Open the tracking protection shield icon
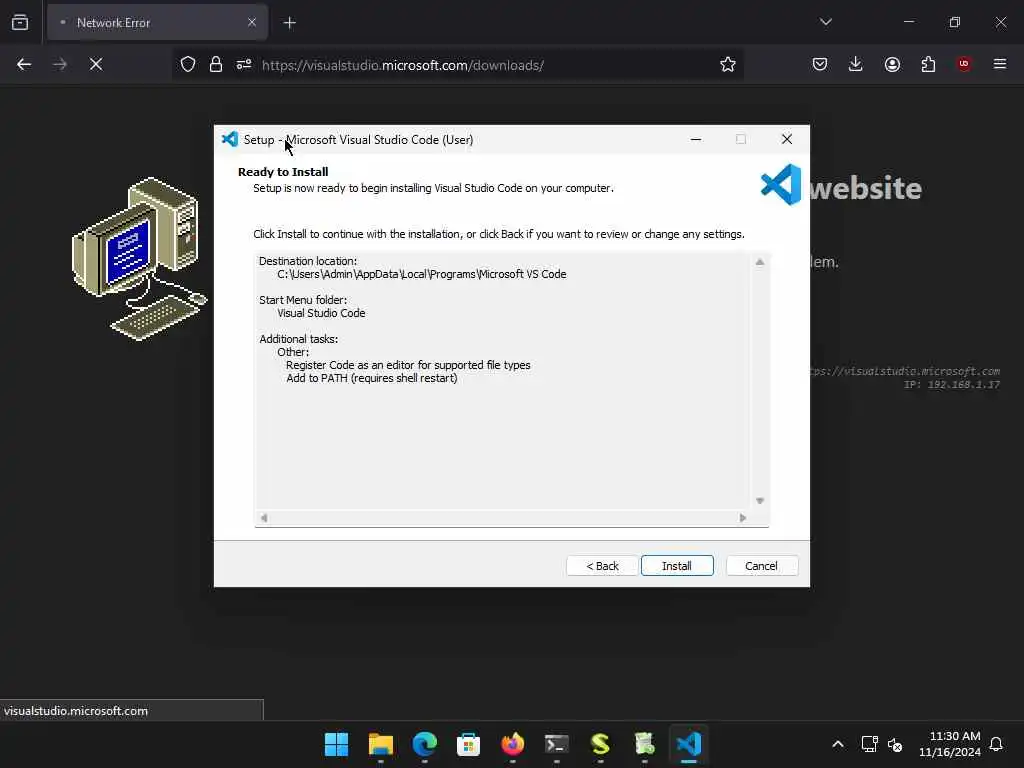Viewport: 1024px width, 768px height. pos(188,64)
